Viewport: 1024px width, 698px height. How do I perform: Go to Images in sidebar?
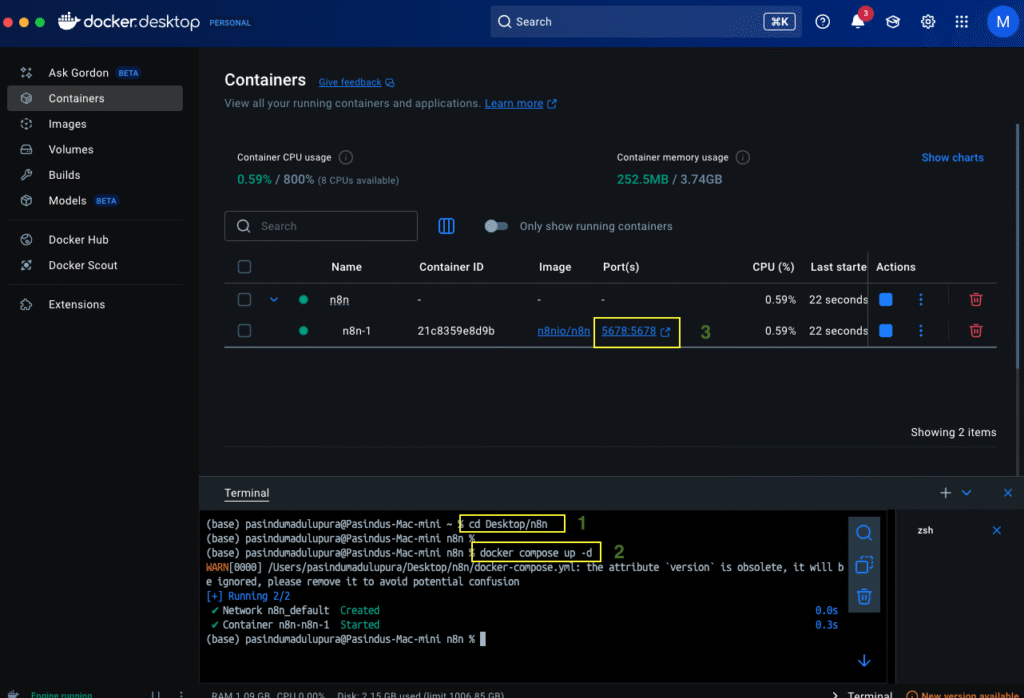[x=95, y=123]
